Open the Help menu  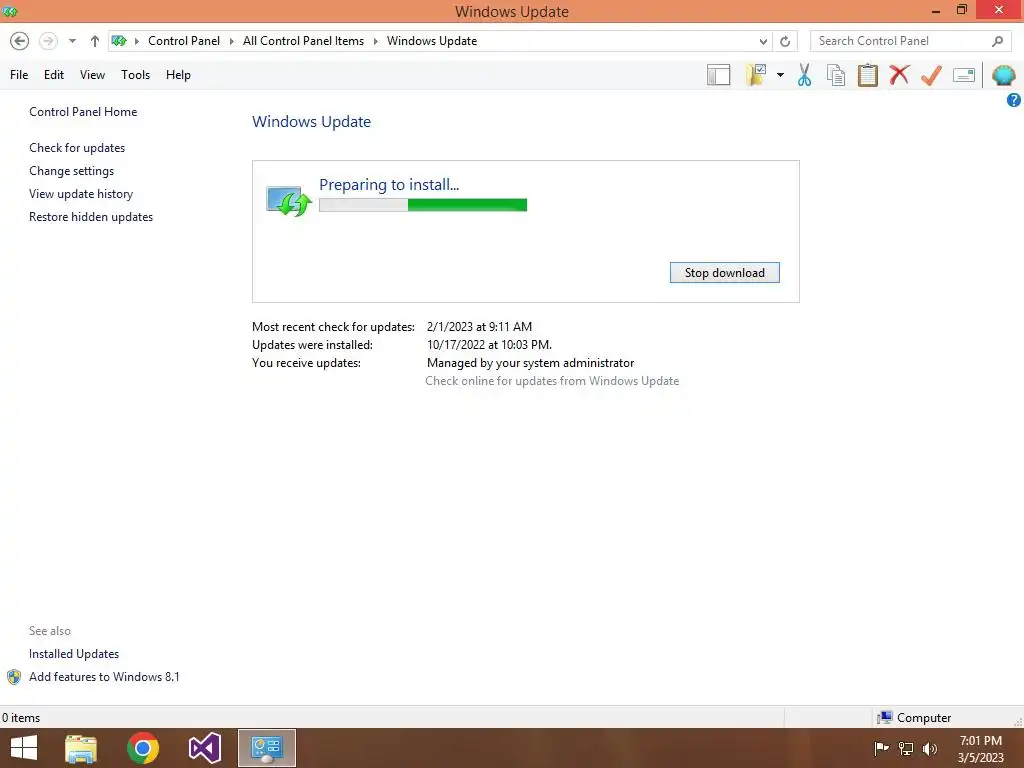(x=178, y=74)
